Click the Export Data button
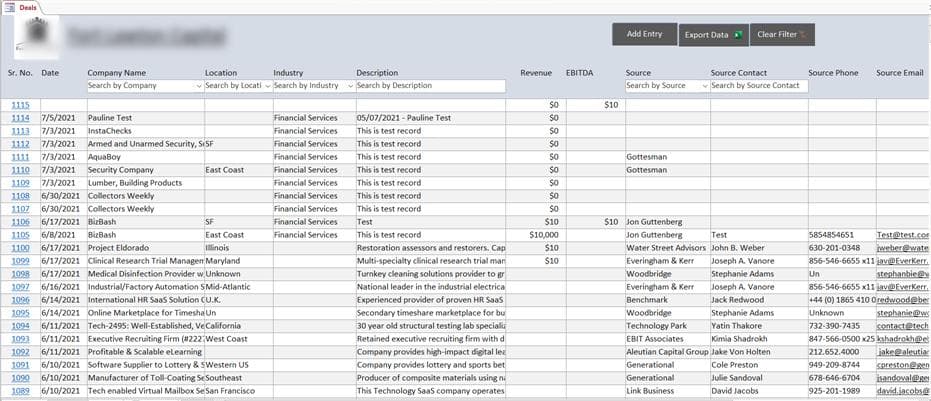Viewport: 931px width, 401px height. (713, 35)
